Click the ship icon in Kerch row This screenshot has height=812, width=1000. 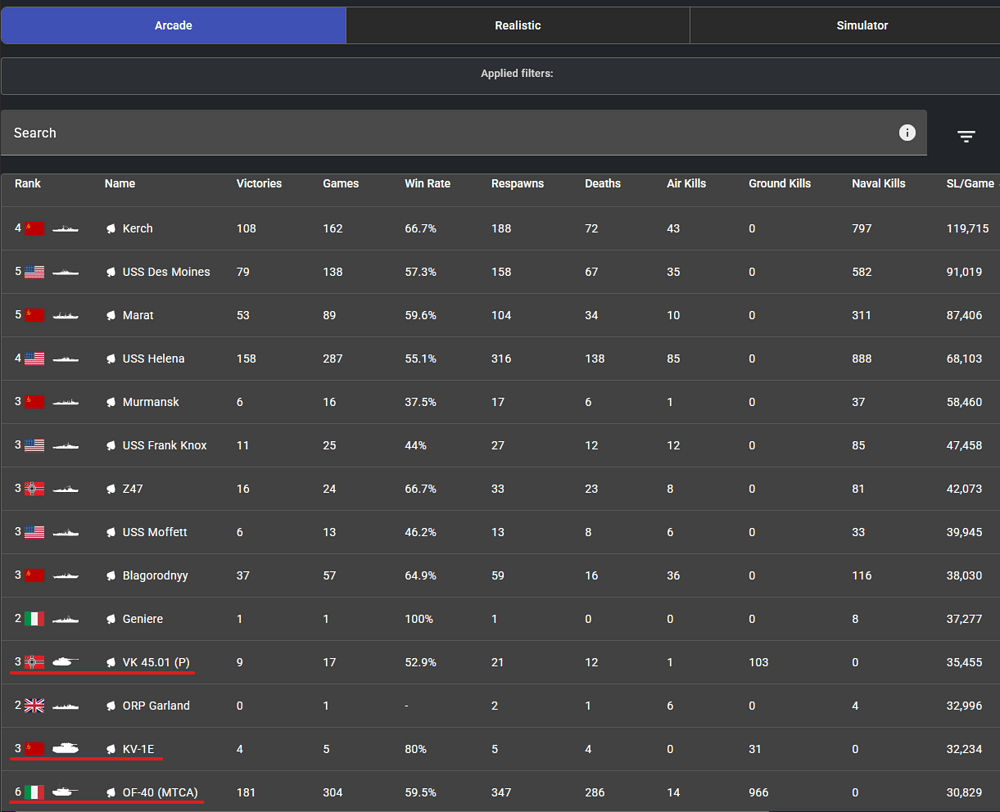(65, 228)
